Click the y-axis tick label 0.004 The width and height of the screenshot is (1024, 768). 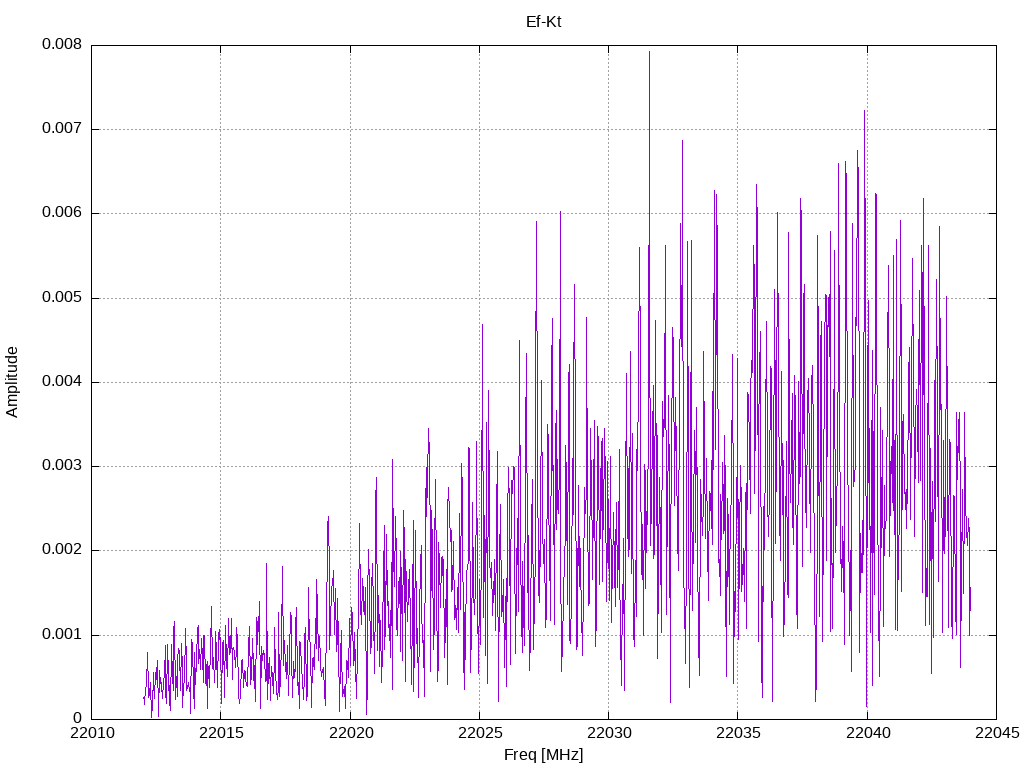click(62, 382)
